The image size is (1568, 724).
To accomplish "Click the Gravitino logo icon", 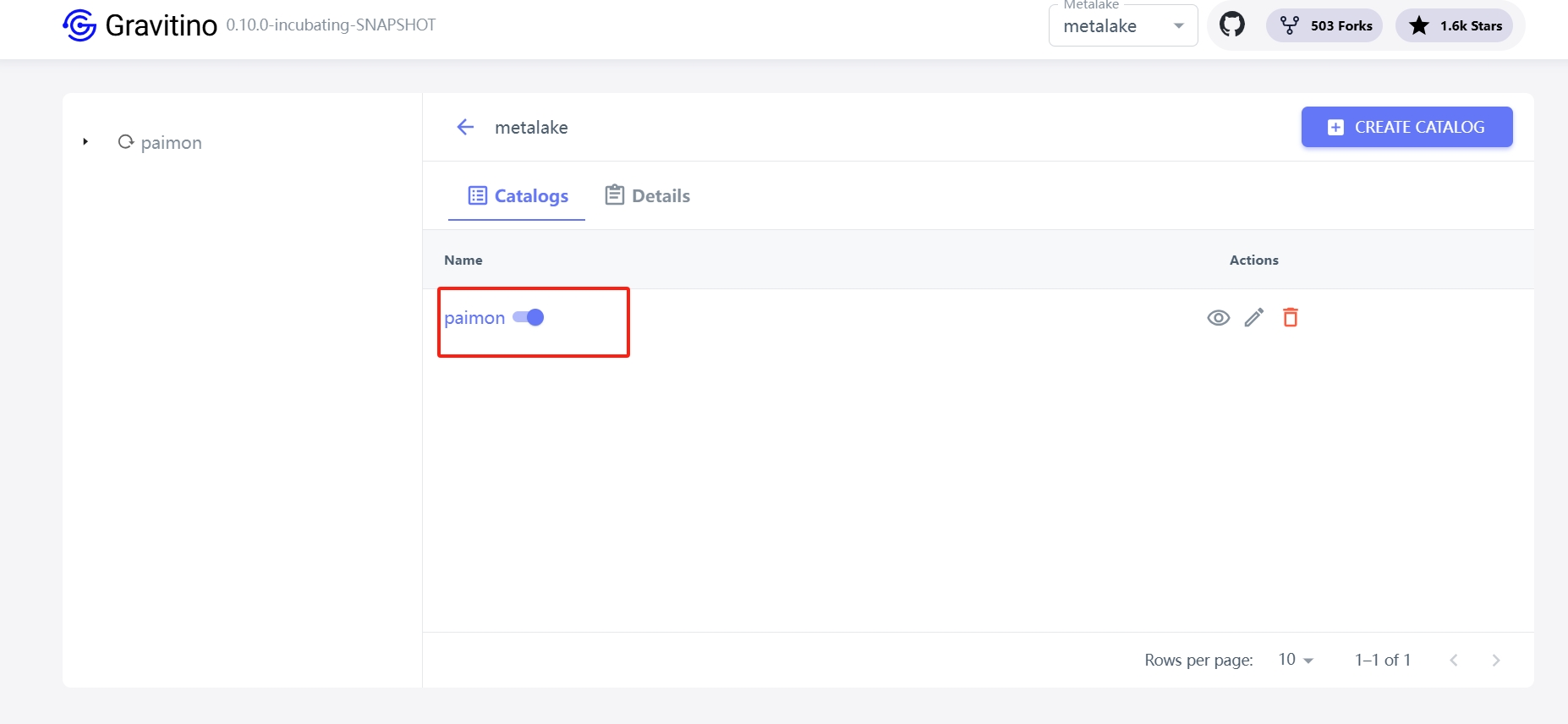I will click(x=79, y=25).
